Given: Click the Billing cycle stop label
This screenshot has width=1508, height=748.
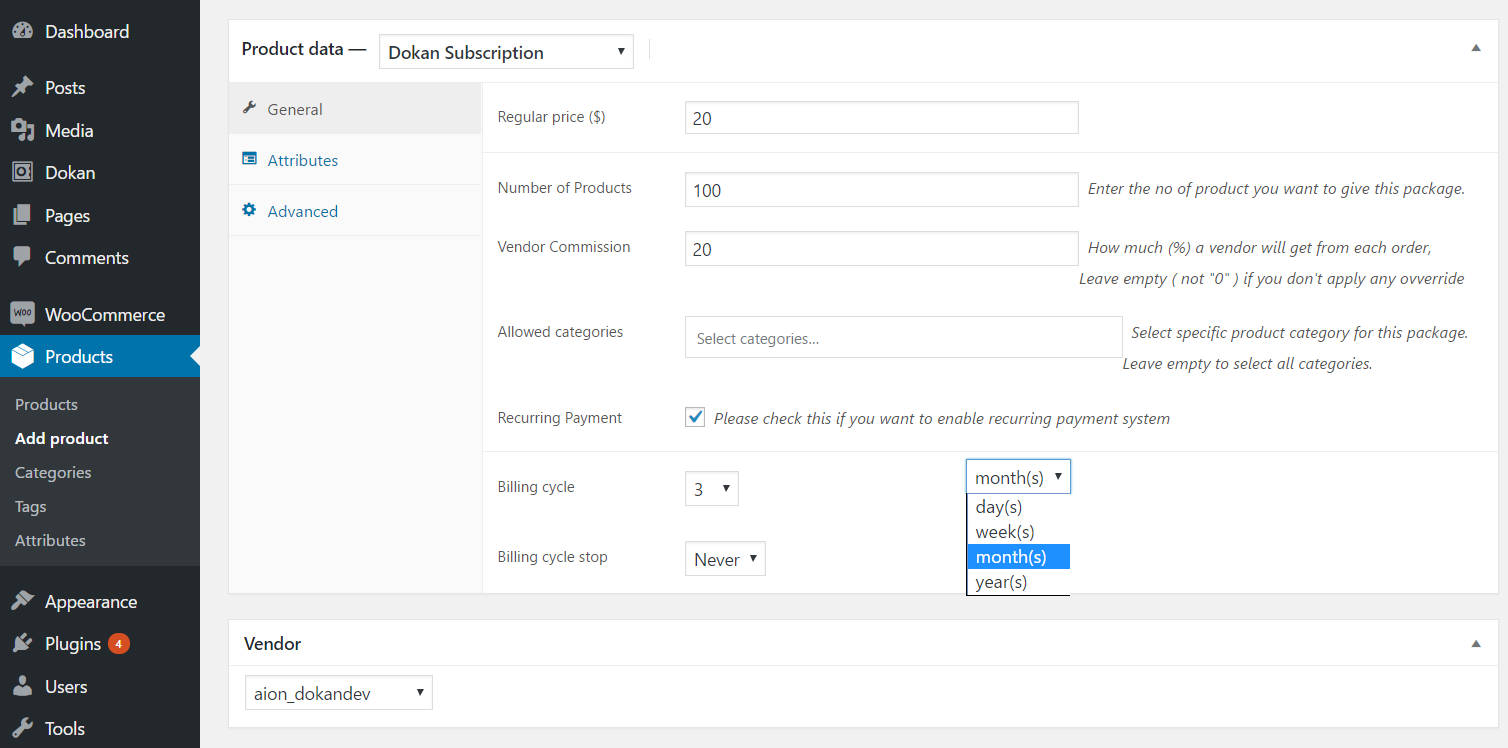Looking at the screenshot, I should [553, 557].
